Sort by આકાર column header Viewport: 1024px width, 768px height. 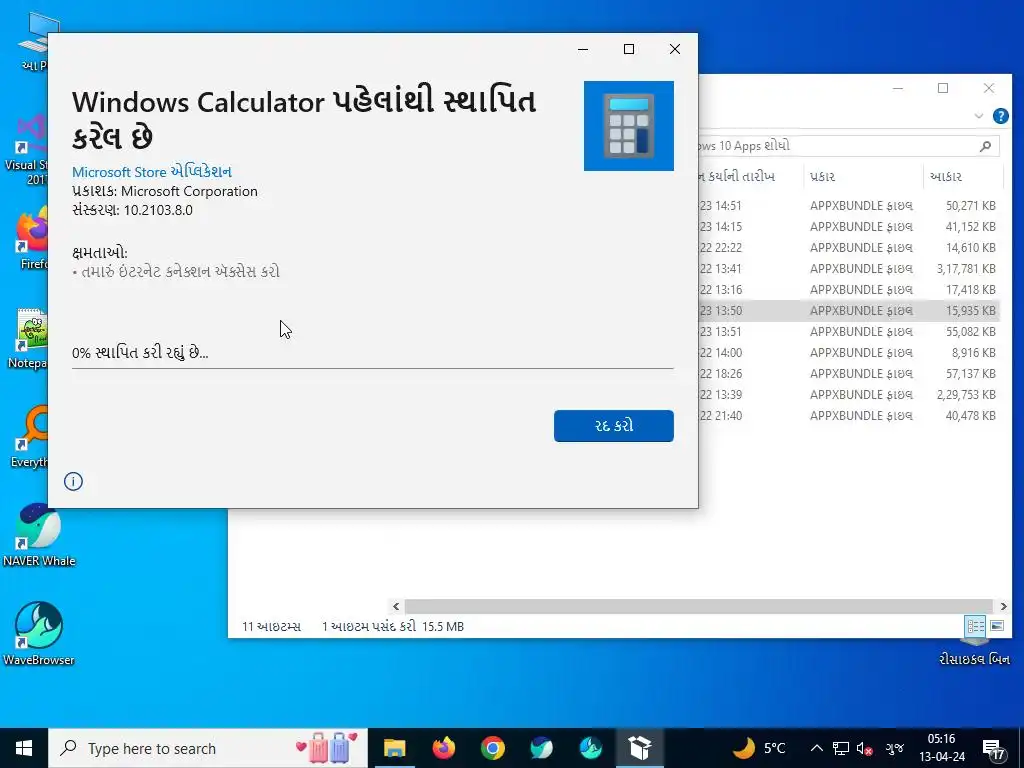point(963,176)
